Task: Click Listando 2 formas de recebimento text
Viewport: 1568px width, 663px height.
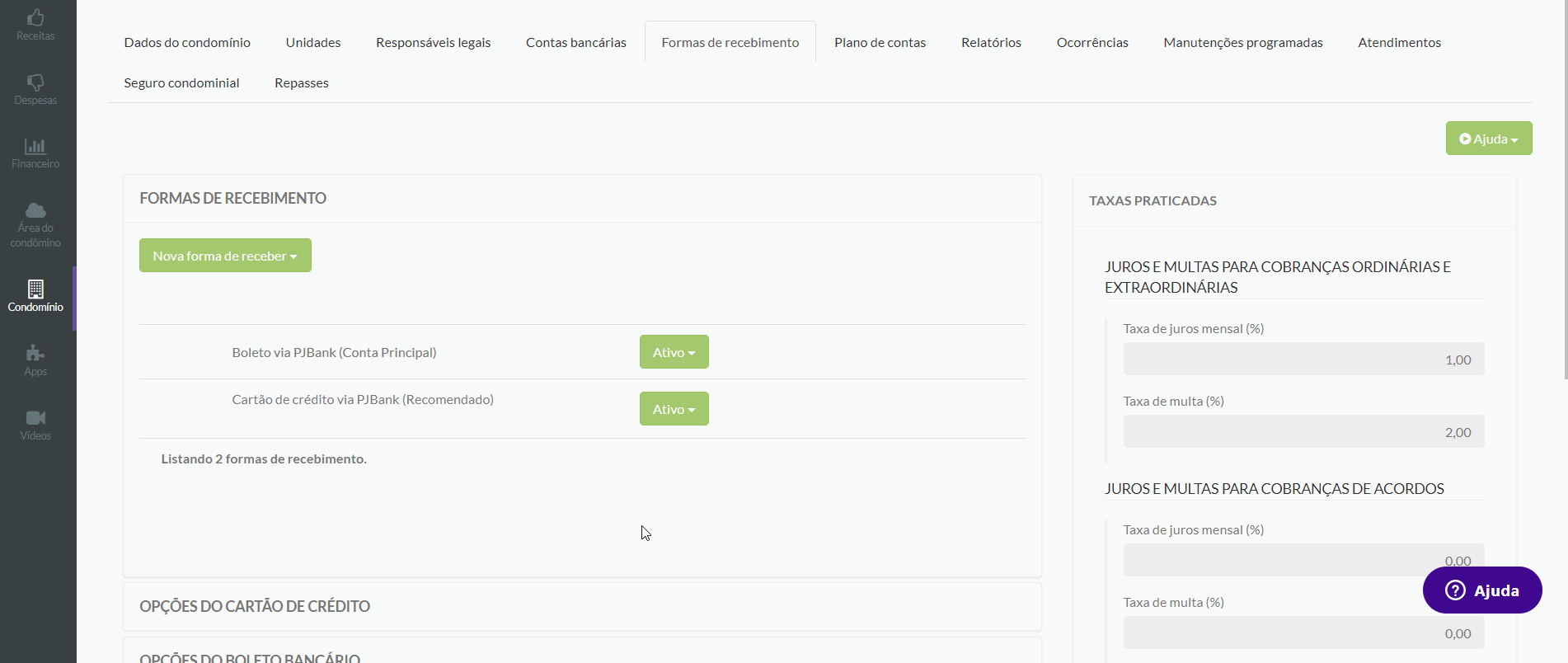Action: coord(264,458)
